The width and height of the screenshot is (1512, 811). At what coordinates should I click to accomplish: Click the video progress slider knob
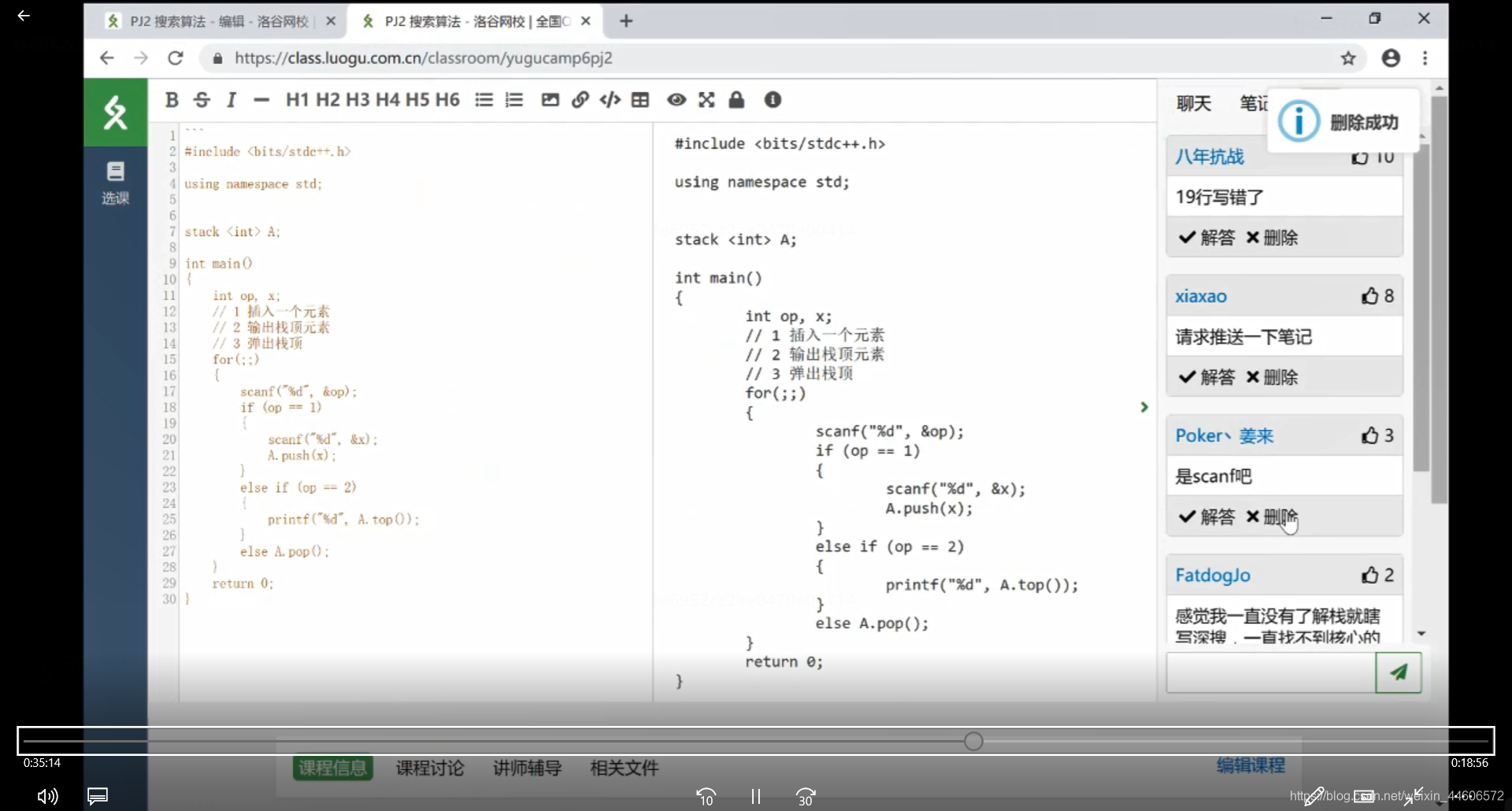(x=973, y=741)
